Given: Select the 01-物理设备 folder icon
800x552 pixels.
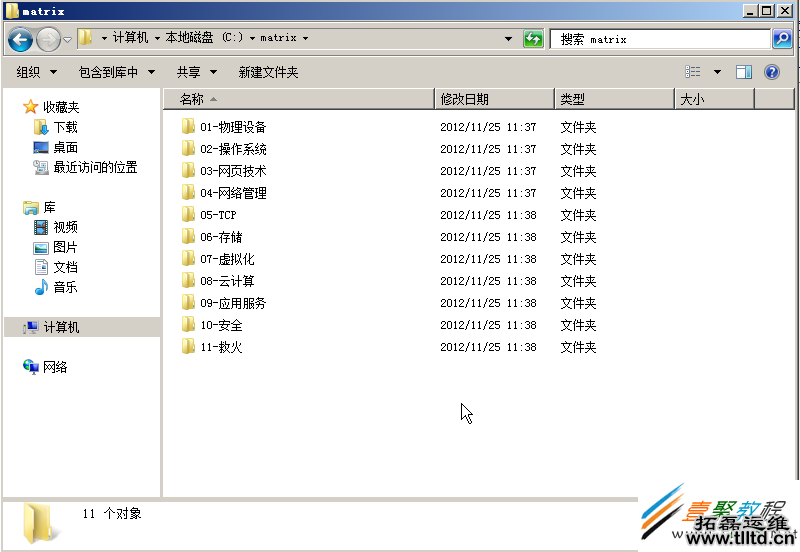Looking at the screenshot, I should click(188, 127).
